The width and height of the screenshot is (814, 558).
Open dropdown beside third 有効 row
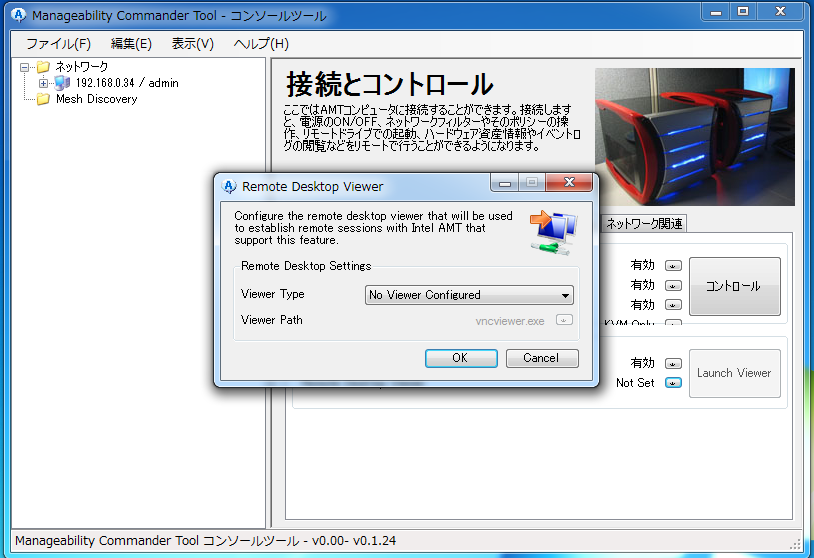[x=673, y=305]
